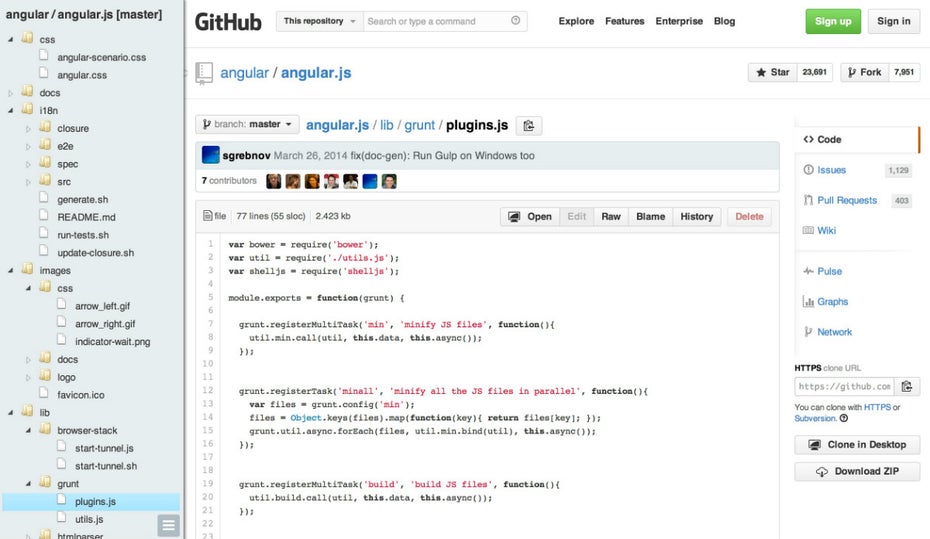The width and height of the screenshot is (930, 539).
Task: Star the angular.js repository
Action: tap(773, 72)
